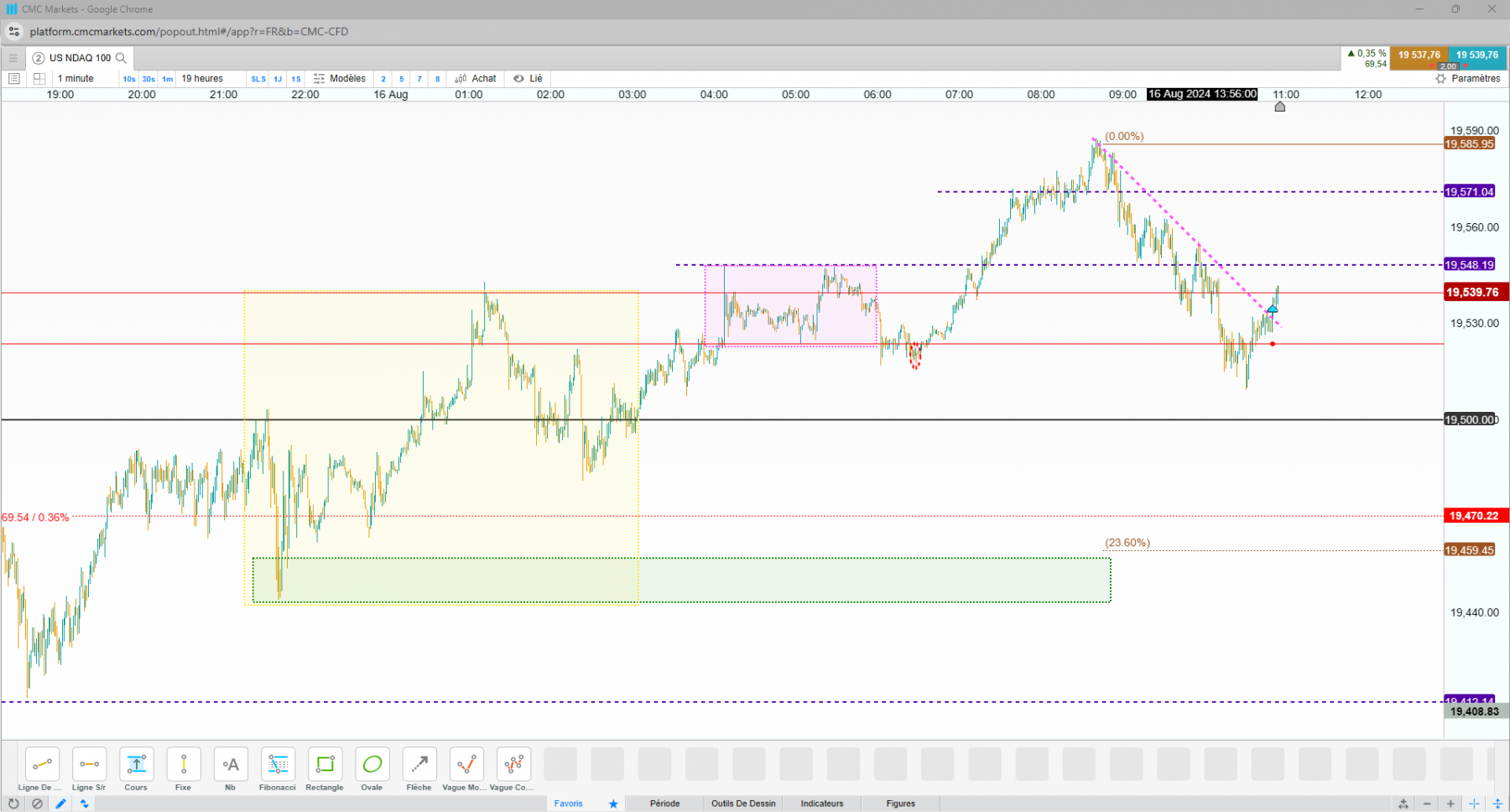Click the Paramètres gear icon
Image resolution: width=1510 pixels, height=812 pixels.
(1441, 78)
